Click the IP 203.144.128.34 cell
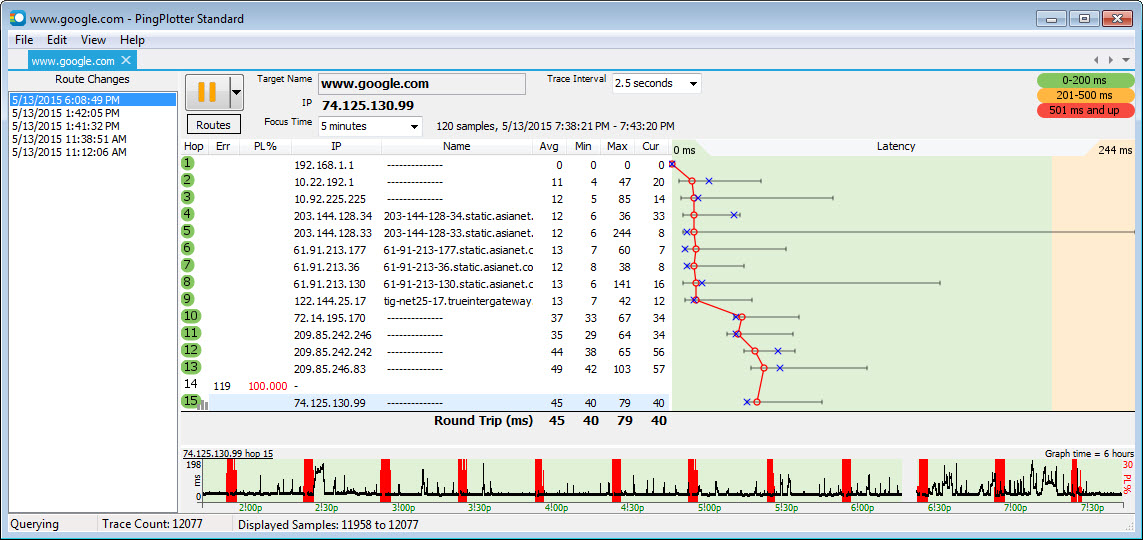The width and height of the screenshot is (1143, 540). pyautogui.click(x=332, y=216)
